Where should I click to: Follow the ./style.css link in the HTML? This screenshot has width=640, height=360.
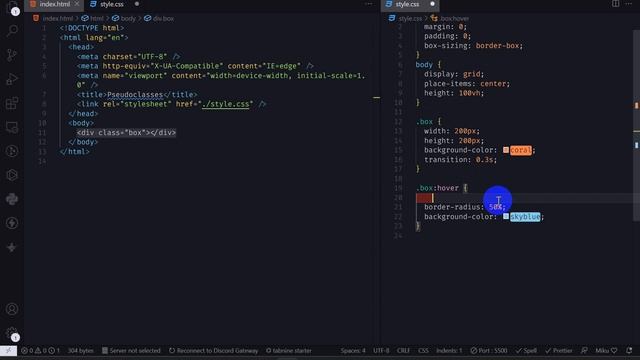(225, 104)
